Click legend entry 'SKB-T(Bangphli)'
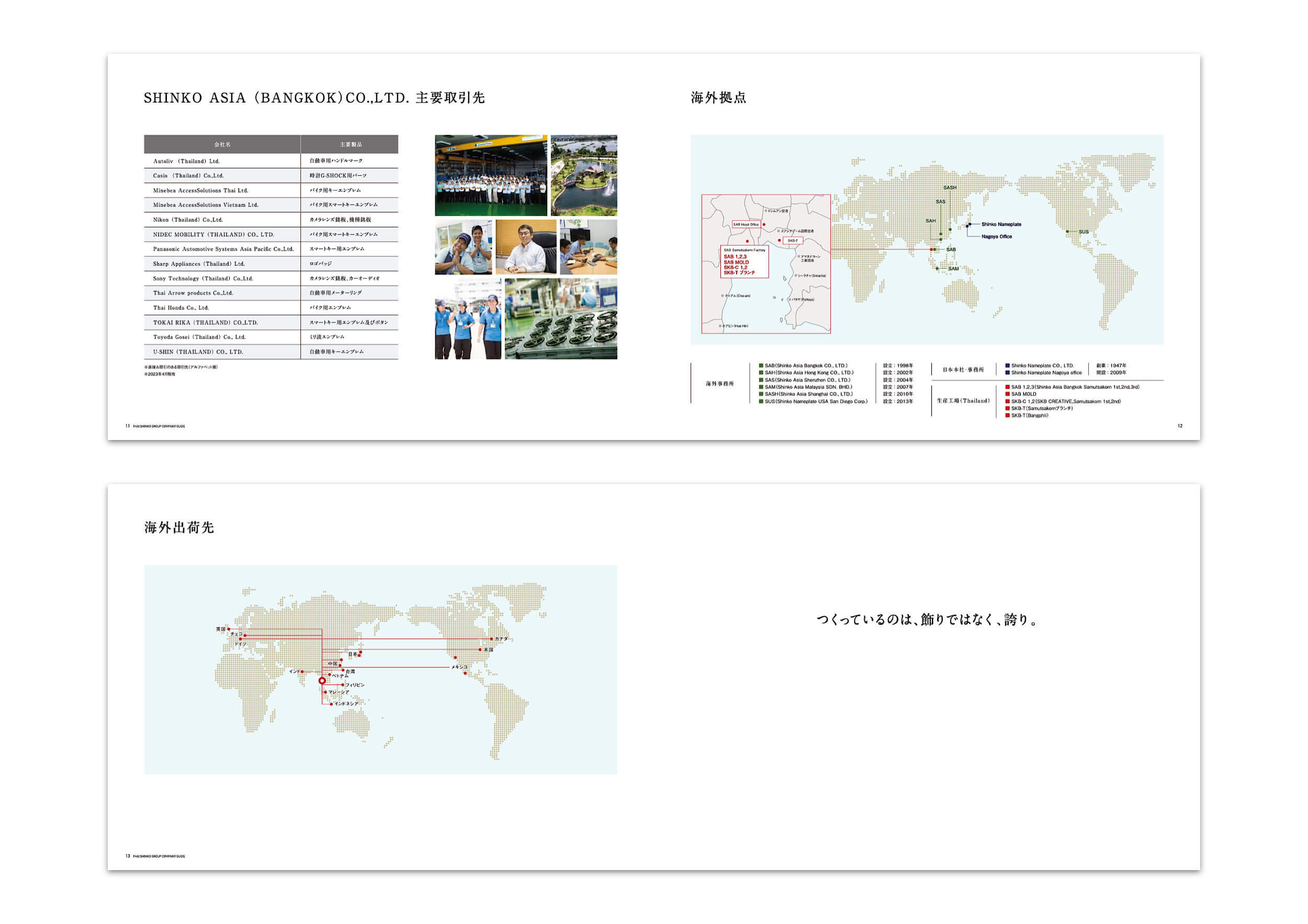1308x924 pixels. click(1027, 416)
